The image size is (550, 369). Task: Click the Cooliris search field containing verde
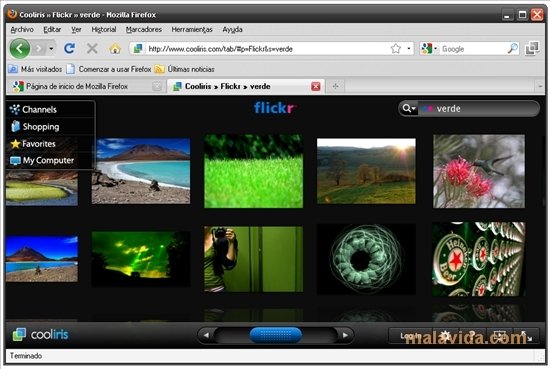click(478, 108)
